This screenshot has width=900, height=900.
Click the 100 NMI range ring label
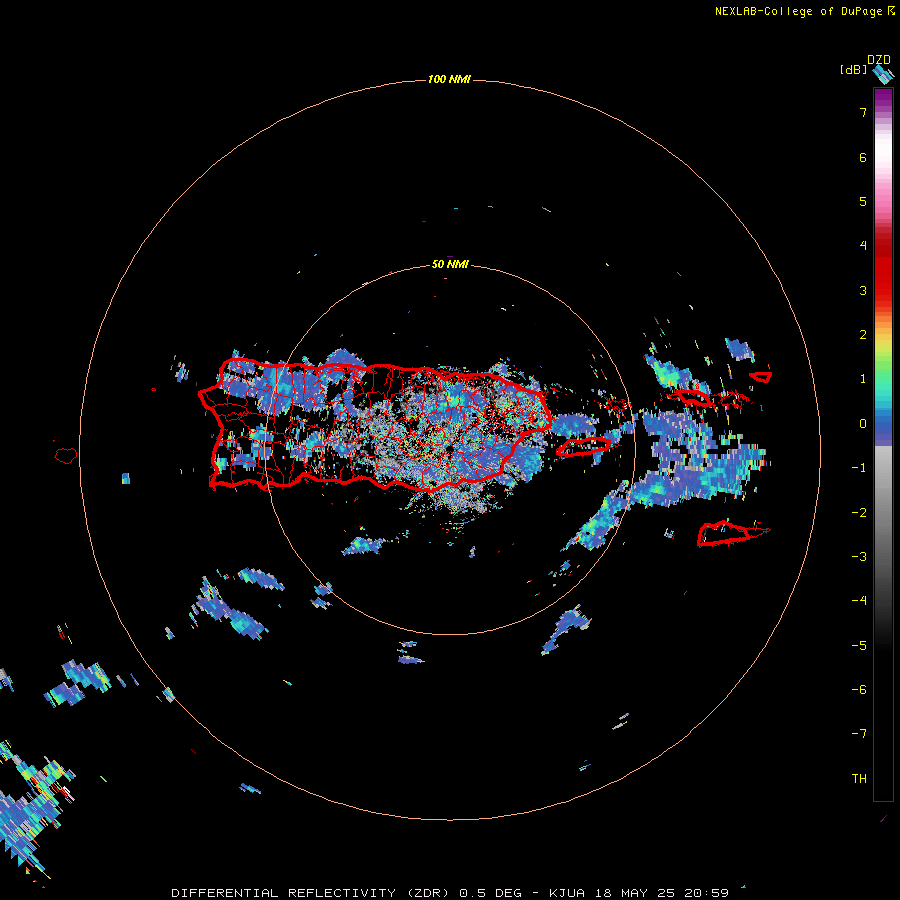(x=449, y=79)
